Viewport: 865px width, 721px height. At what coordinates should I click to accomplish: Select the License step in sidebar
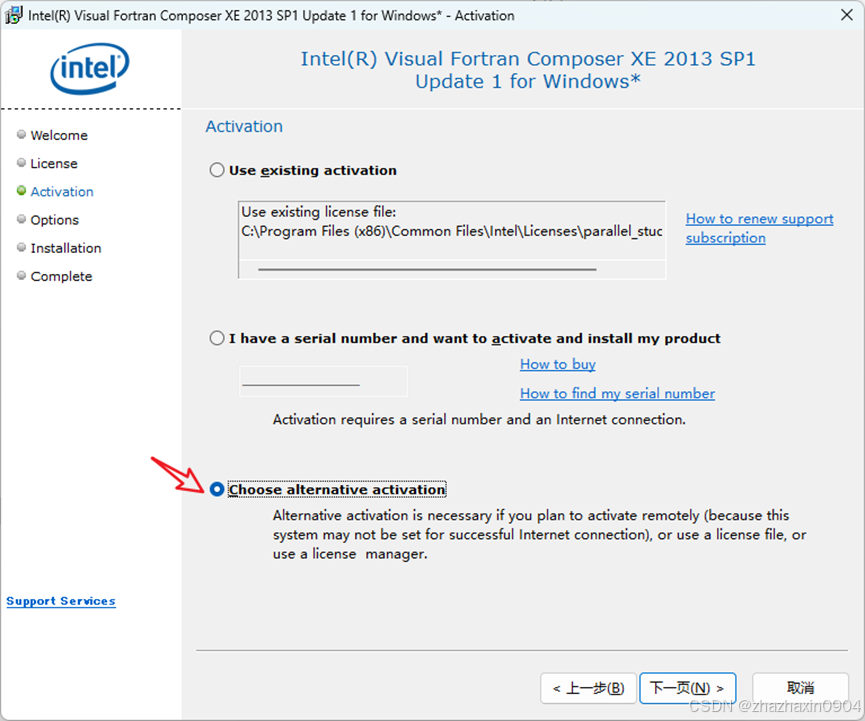click(x=54, y=163)
